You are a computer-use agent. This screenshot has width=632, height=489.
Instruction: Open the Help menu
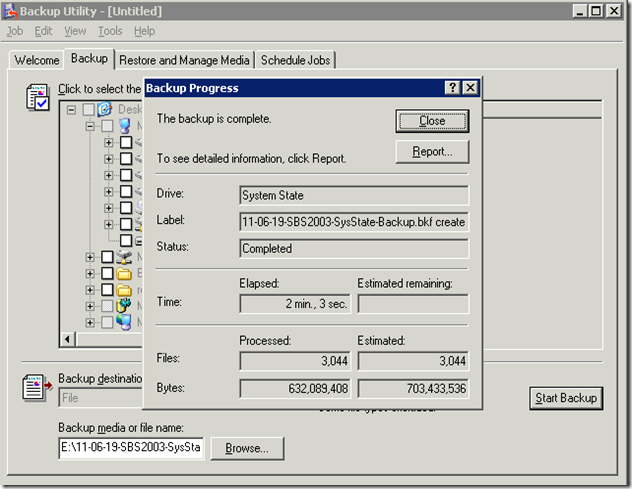[144, 31]
